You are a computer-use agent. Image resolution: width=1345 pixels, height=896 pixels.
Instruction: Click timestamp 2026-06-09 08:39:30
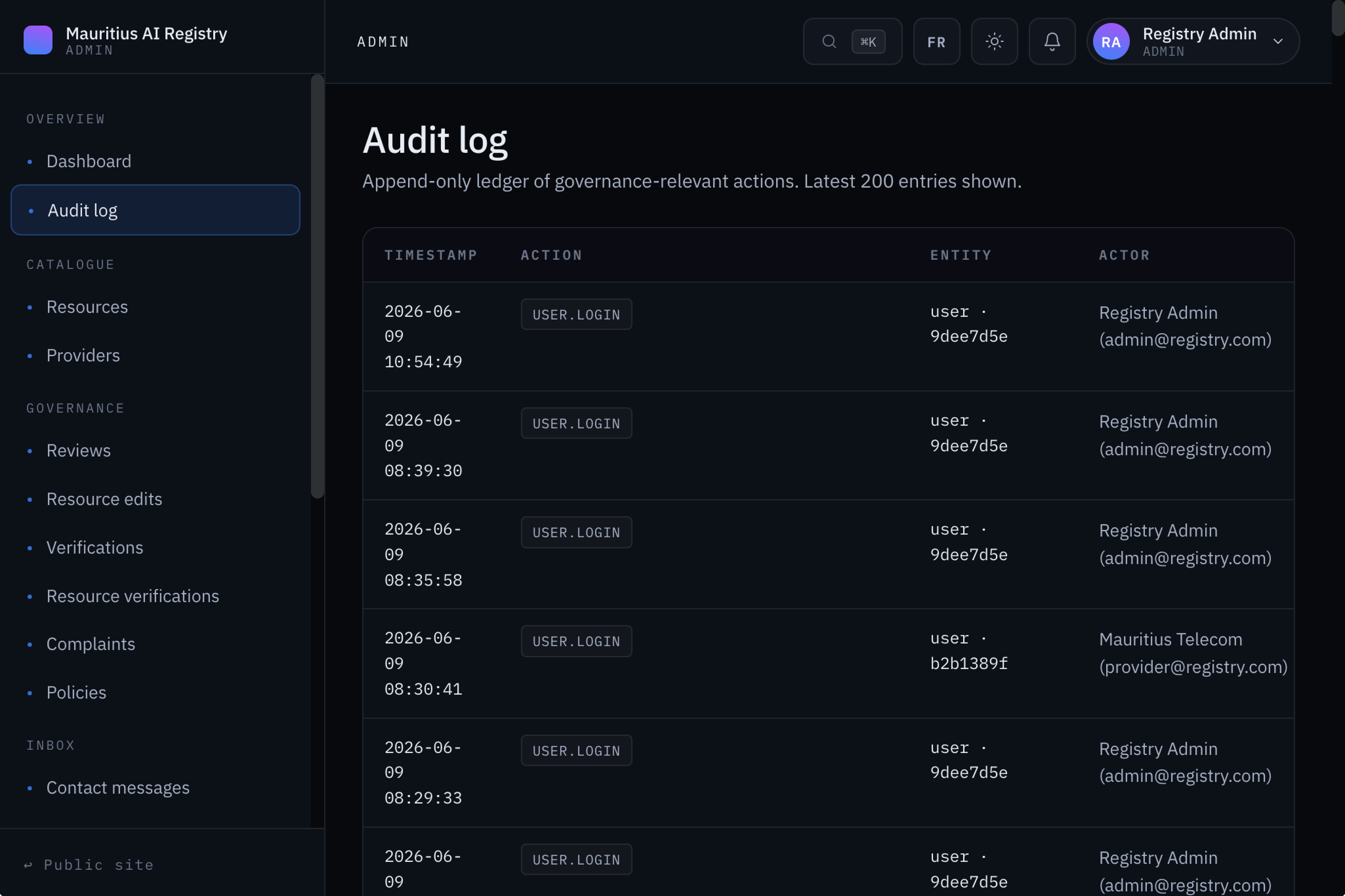tap(423, 446)
